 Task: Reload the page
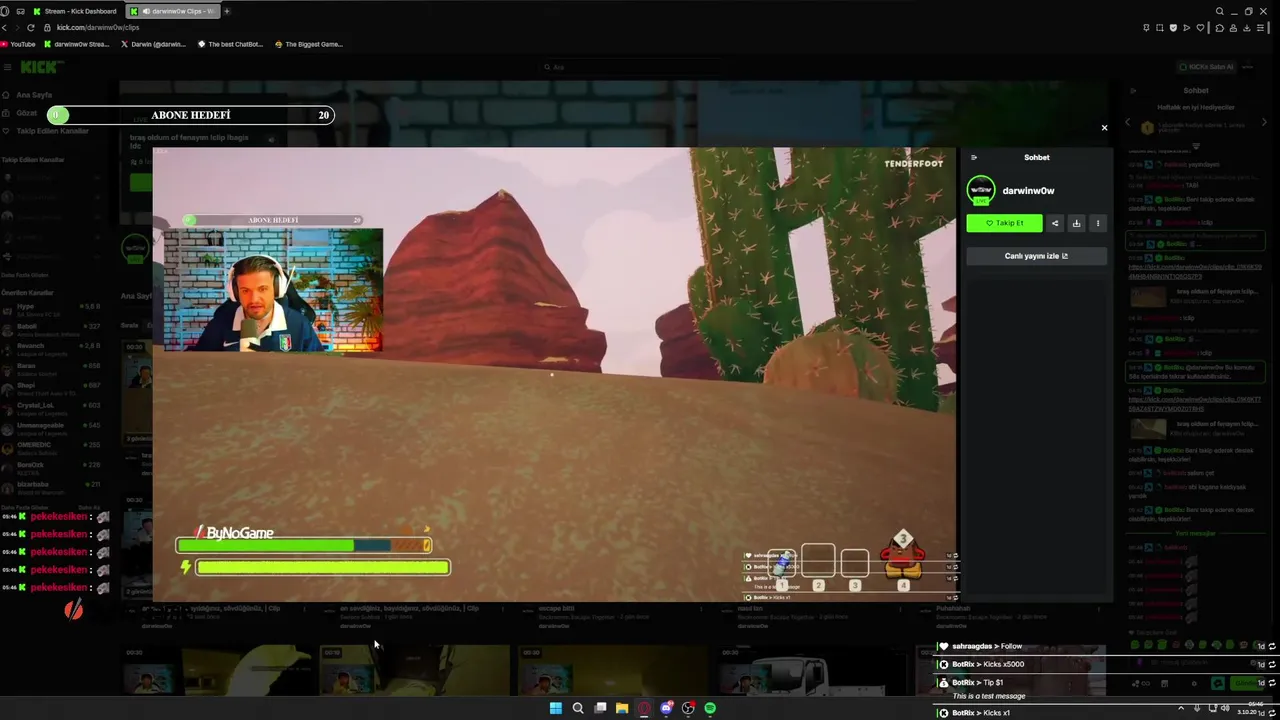click(30, 27)
